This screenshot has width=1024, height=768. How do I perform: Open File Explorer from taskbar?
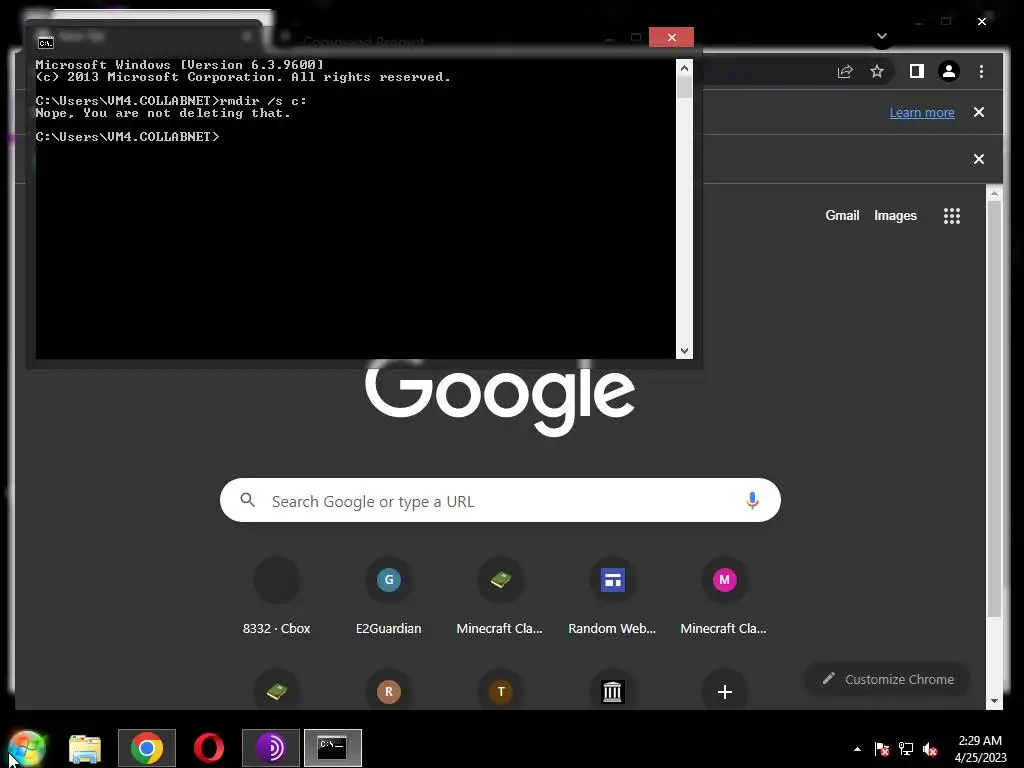pyautogui.click(x=85, y=748)
